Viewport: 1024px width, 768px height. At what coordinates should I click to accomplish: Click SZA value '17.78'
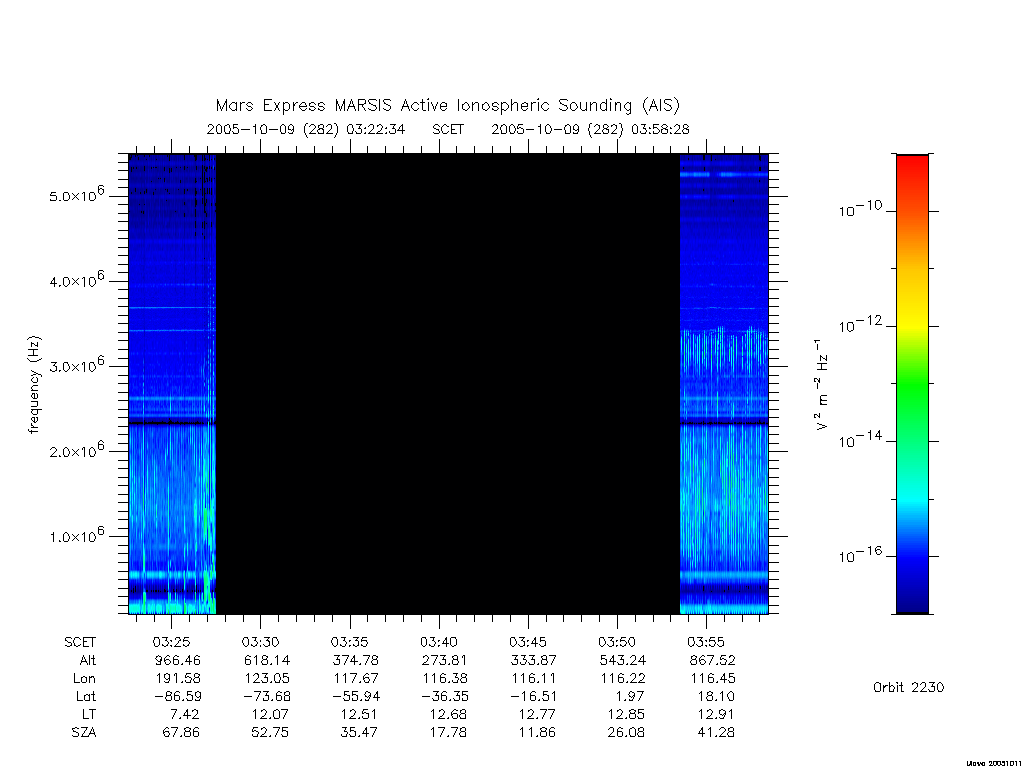[x=448, y=733]
